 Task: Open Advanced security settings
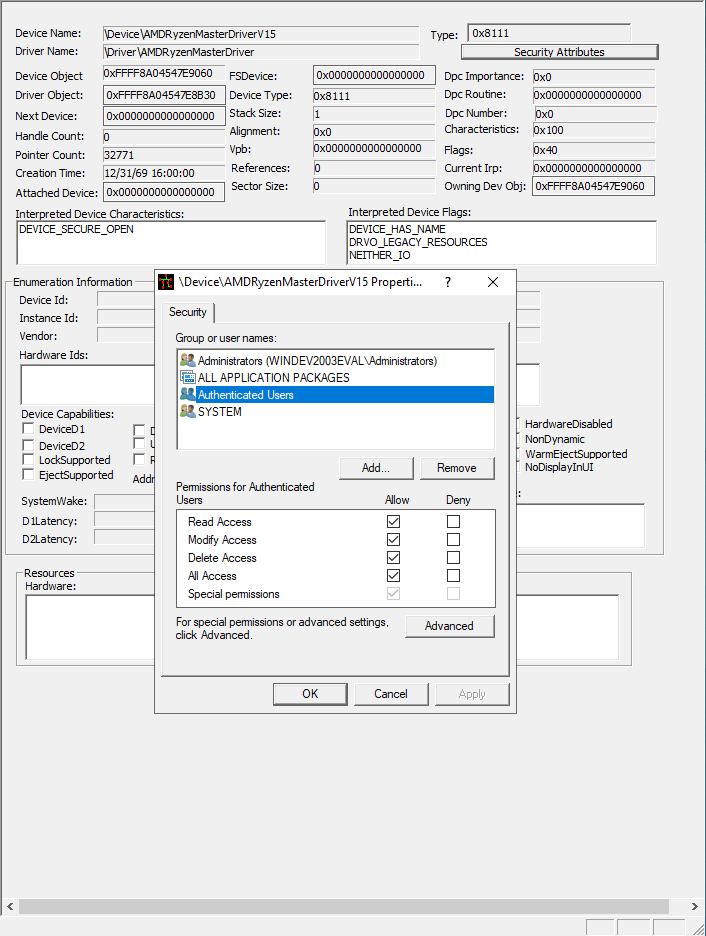[x=449, y=626]
